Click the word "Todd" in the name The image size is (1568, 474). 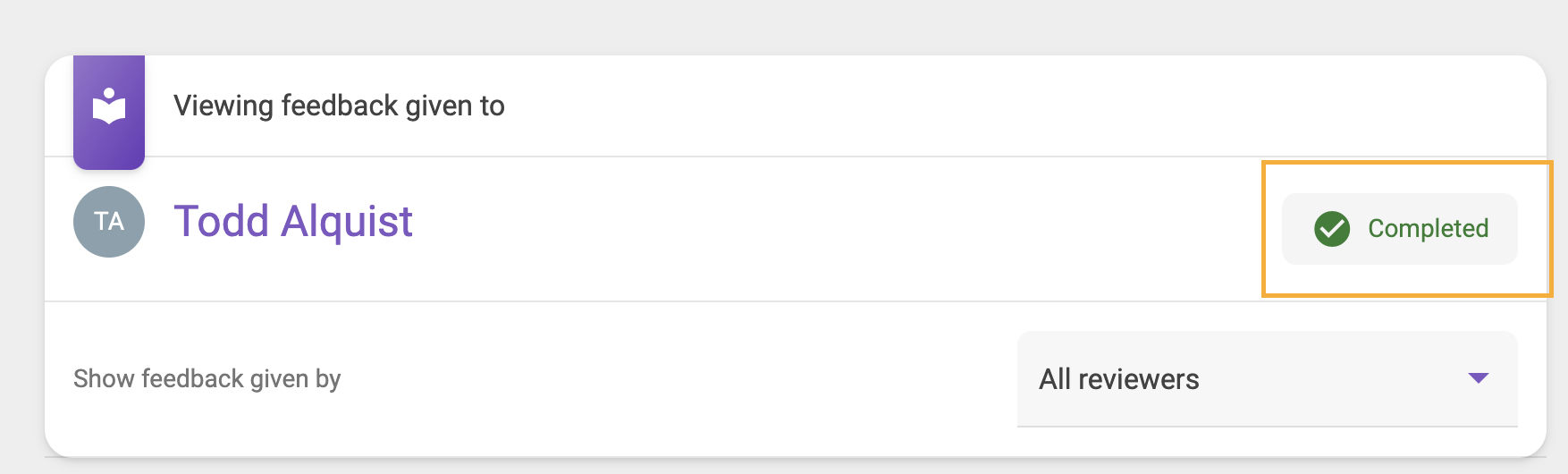tap(221, 221)
